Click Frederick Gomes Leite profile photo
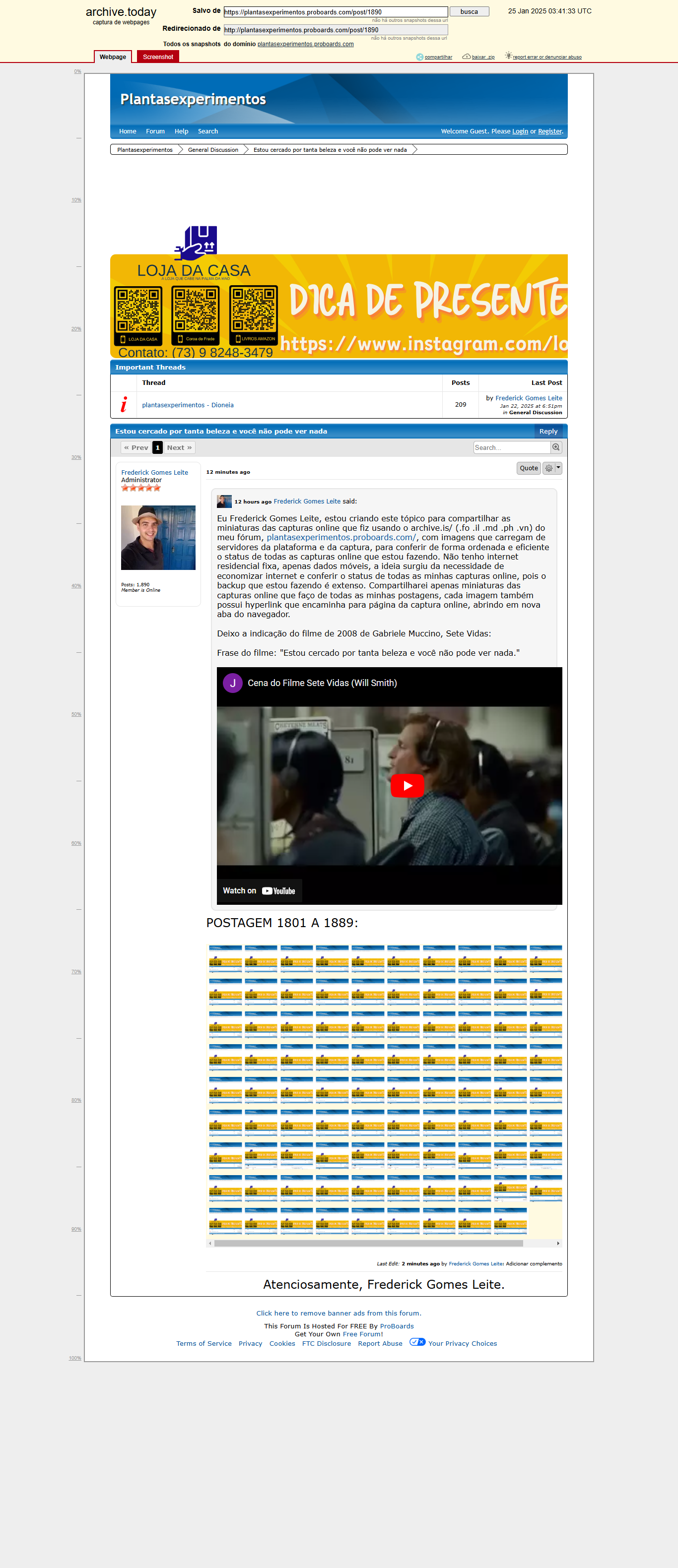The image size is (678, 1568). (158, 538)
